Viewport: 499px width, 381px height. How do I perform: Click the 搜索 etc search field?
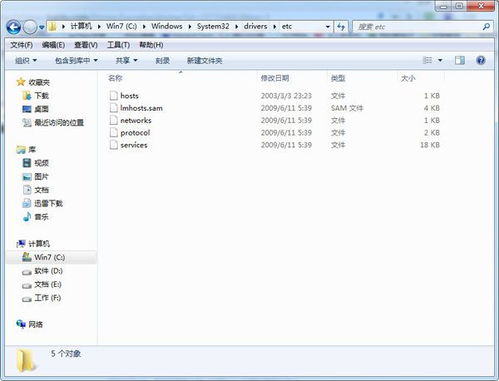point(417,27)
